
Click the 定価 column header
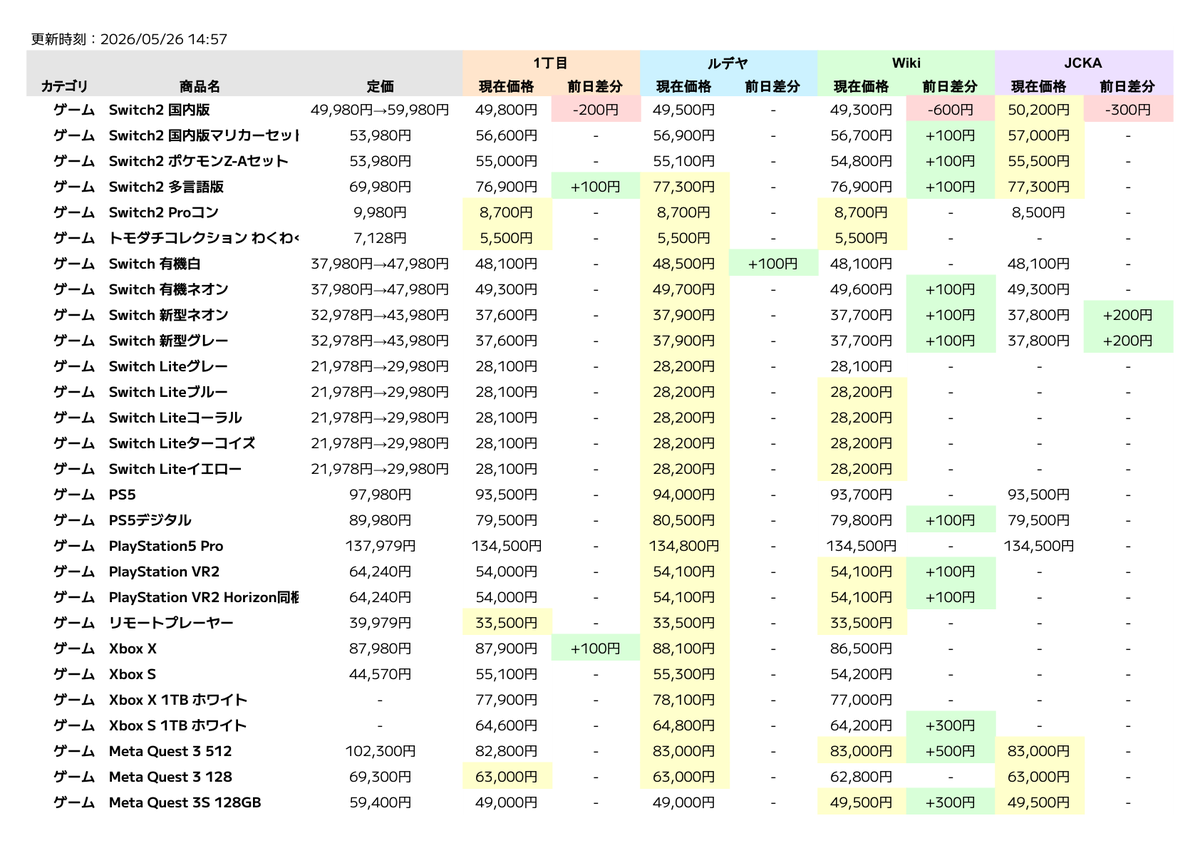point(380,87)
